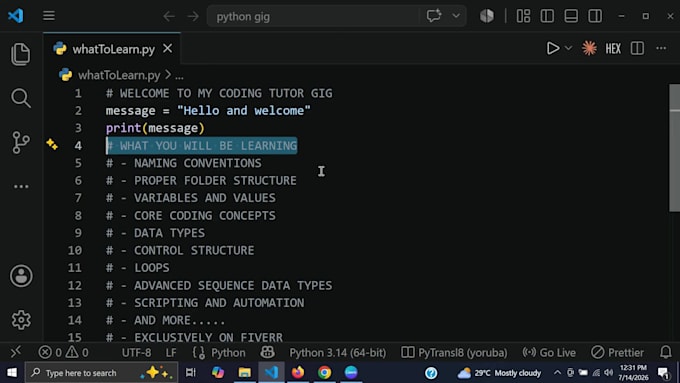Click the CONTROL STRUCTURE comment
The width and height of the screenshot is (680, 383).
click(180, 250)
